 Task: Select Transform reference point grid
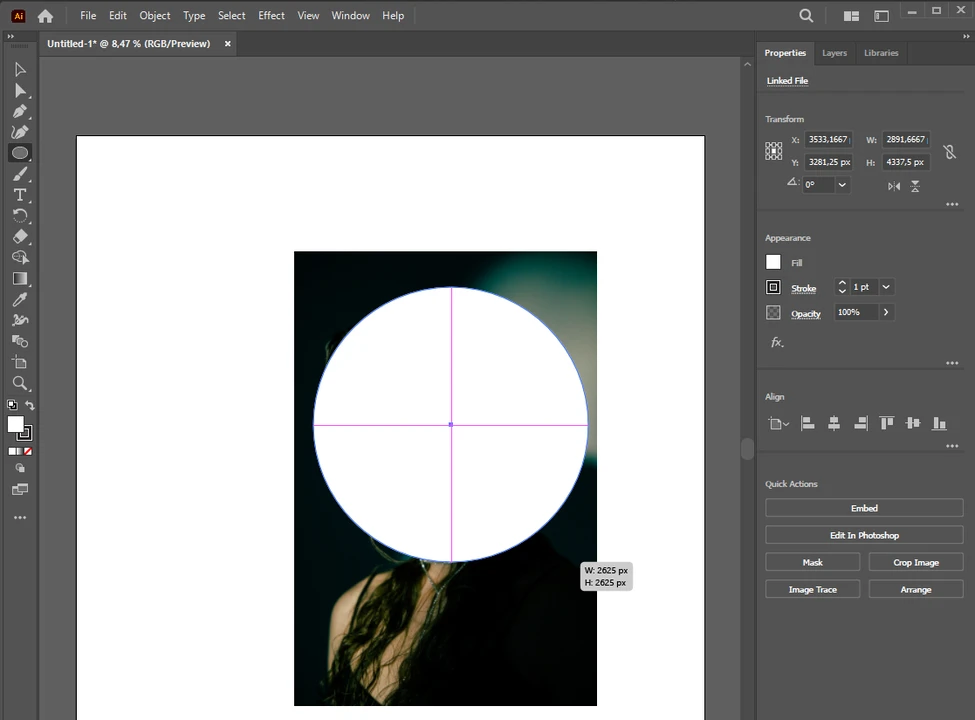point(774,150)
